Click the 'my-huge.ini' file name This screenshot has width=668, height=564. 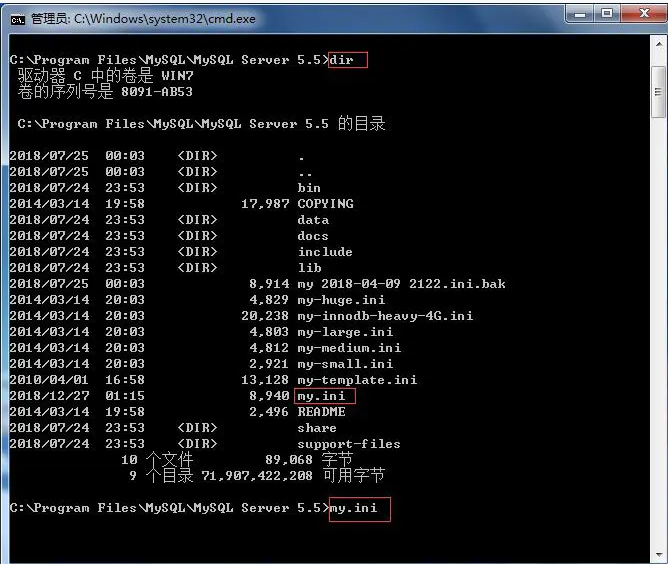[341, 300]
